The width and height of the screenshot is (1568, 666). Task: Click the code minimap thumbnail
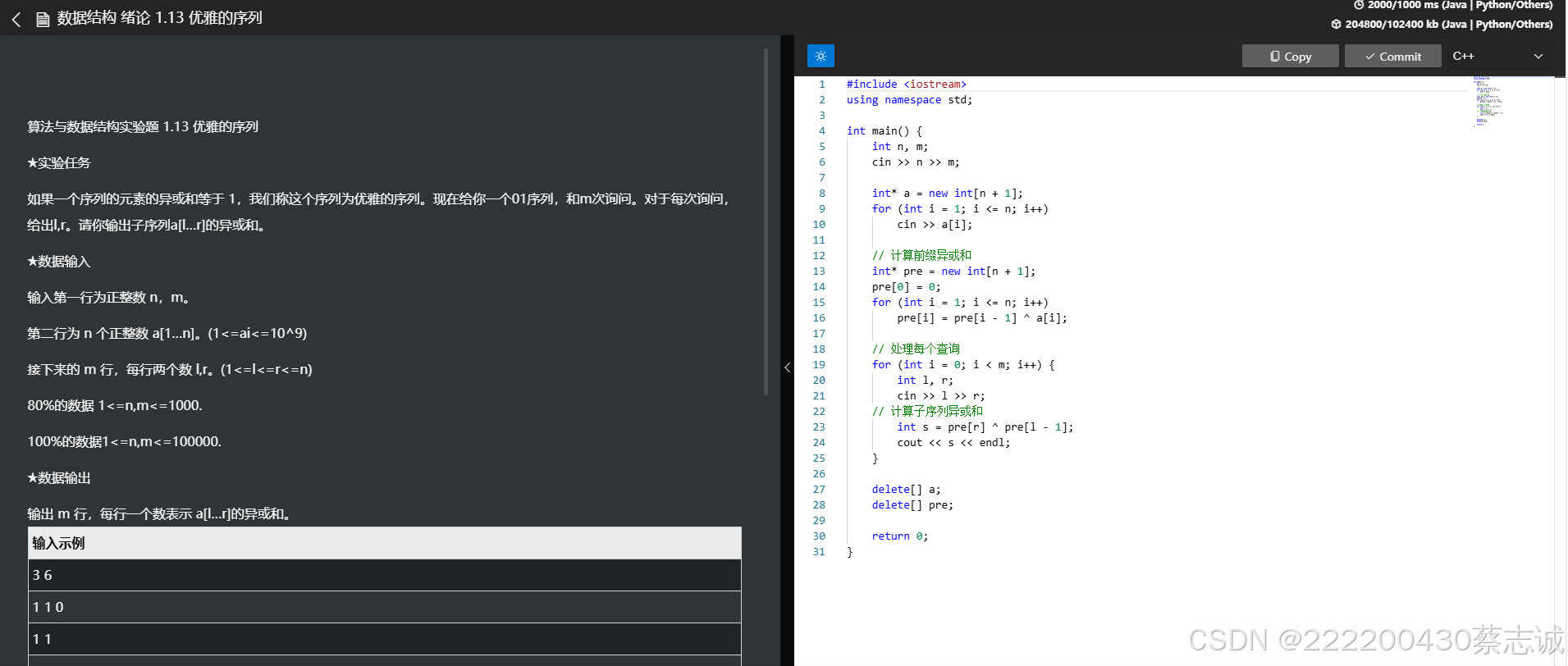tap(1489, 102)
